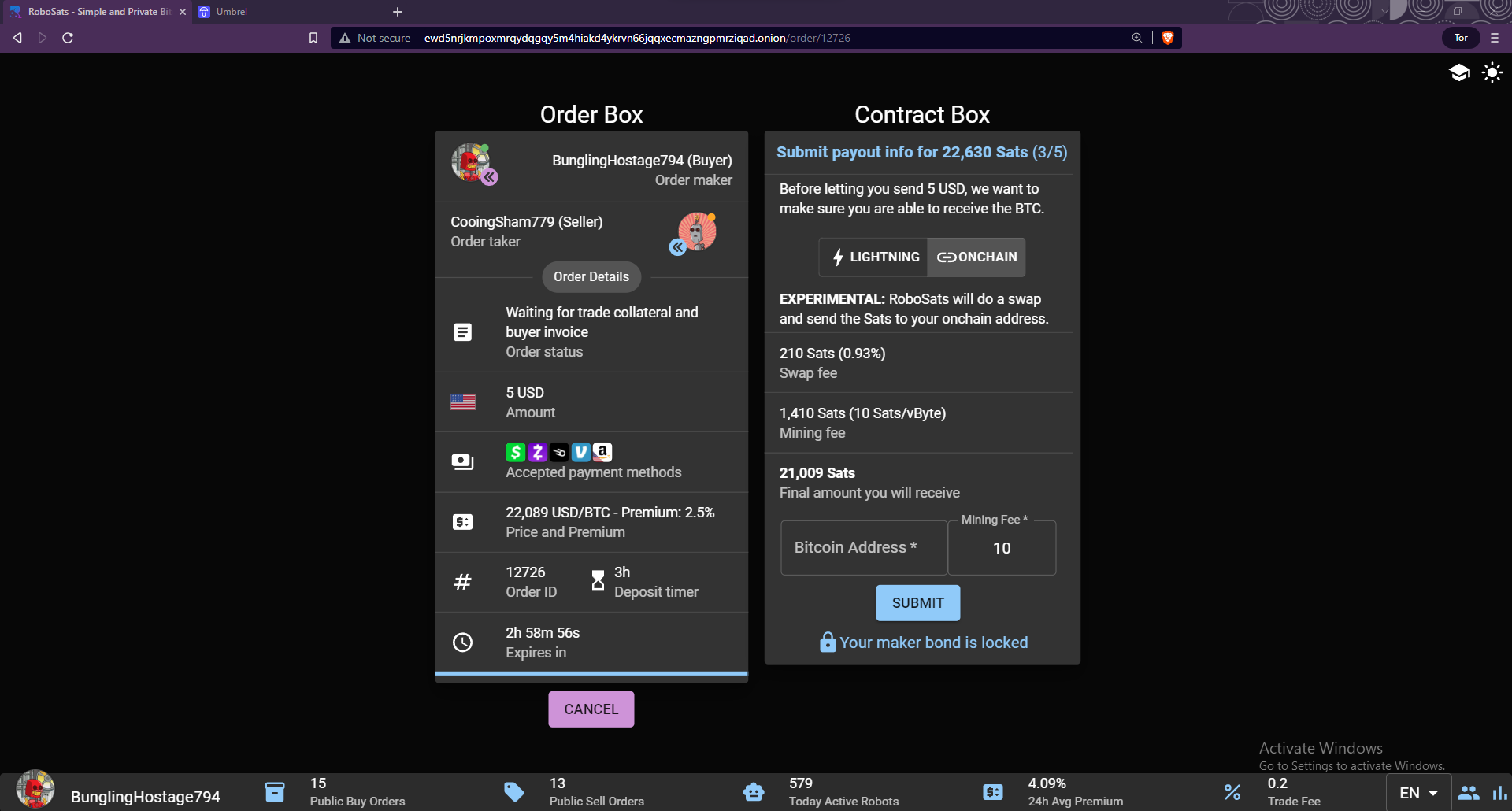
Task: Click the Bitcoin Address input field
Action: pyautogui.click(x=863, y=548)
